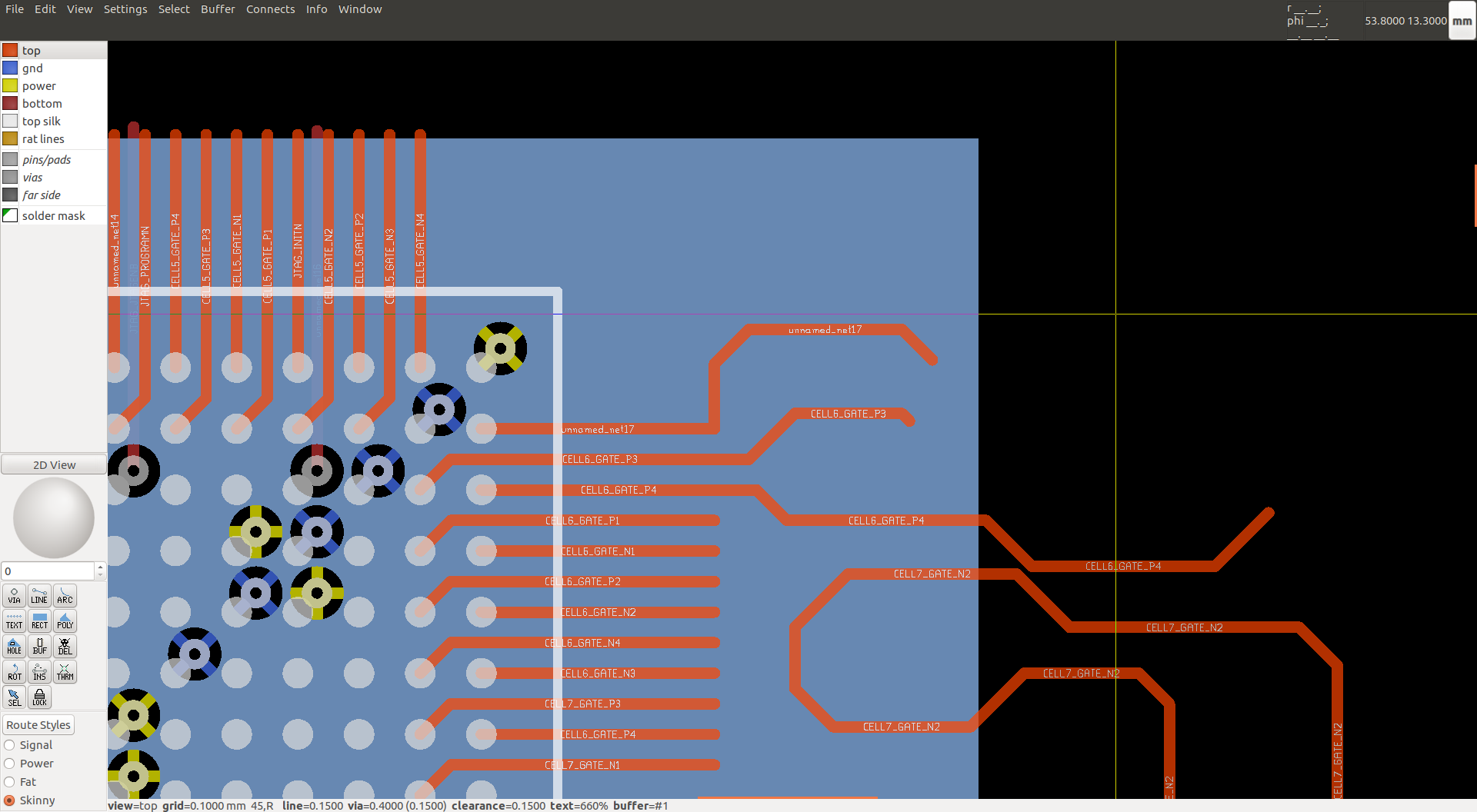Click the rotation value input field
Image resolution: width=1477 pixels, height=812 pixels.
48,571
